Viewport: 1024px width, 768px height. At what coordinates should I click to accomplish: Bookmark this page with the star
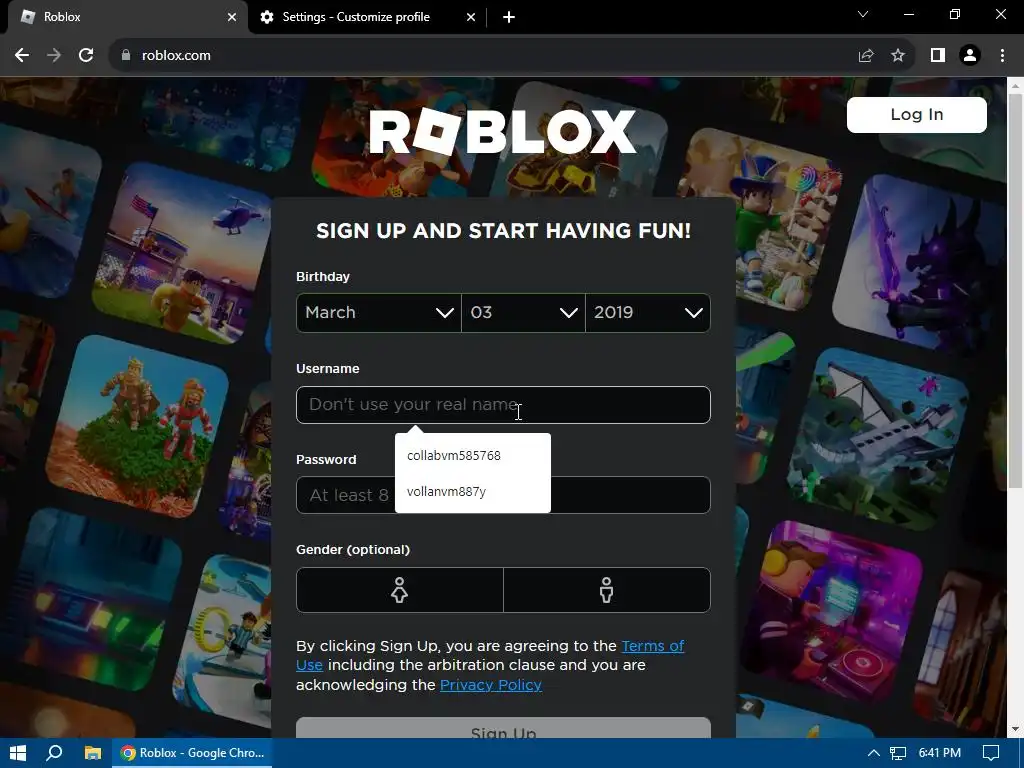click(898, 56)
